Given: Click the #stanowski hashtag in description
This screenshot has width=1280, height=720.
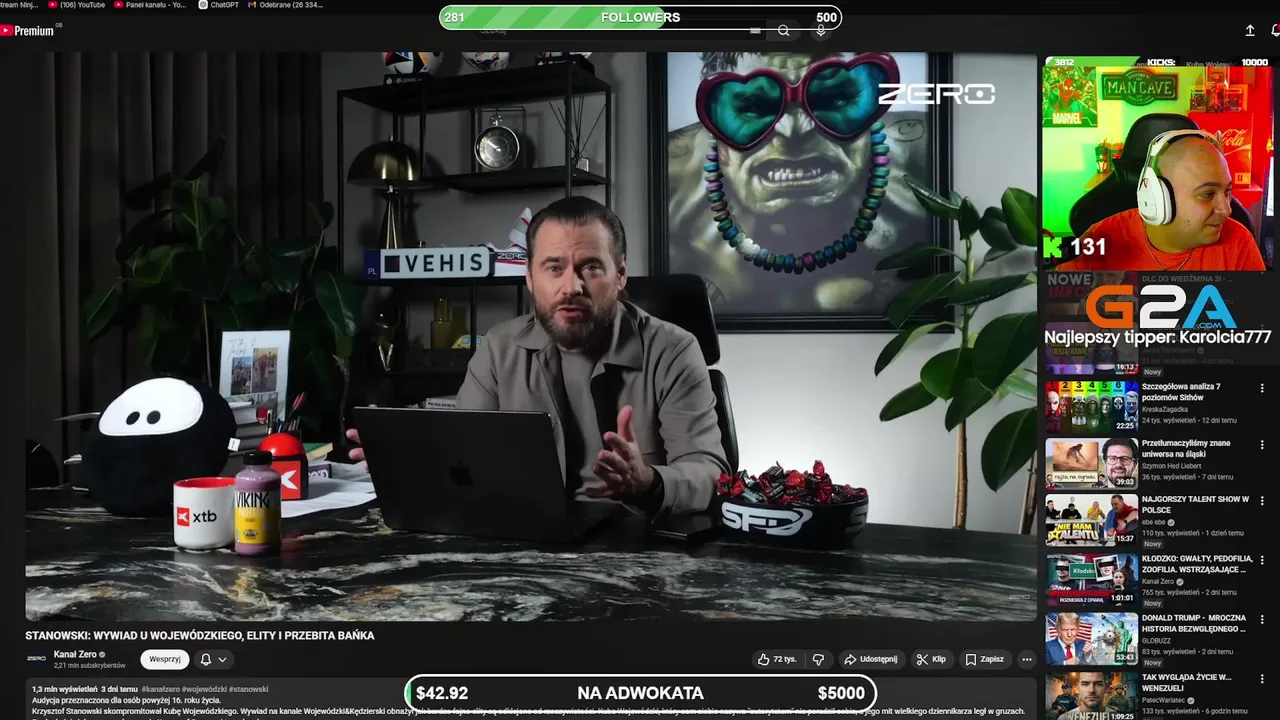Looking at the screenshot, I should point(249,689).
